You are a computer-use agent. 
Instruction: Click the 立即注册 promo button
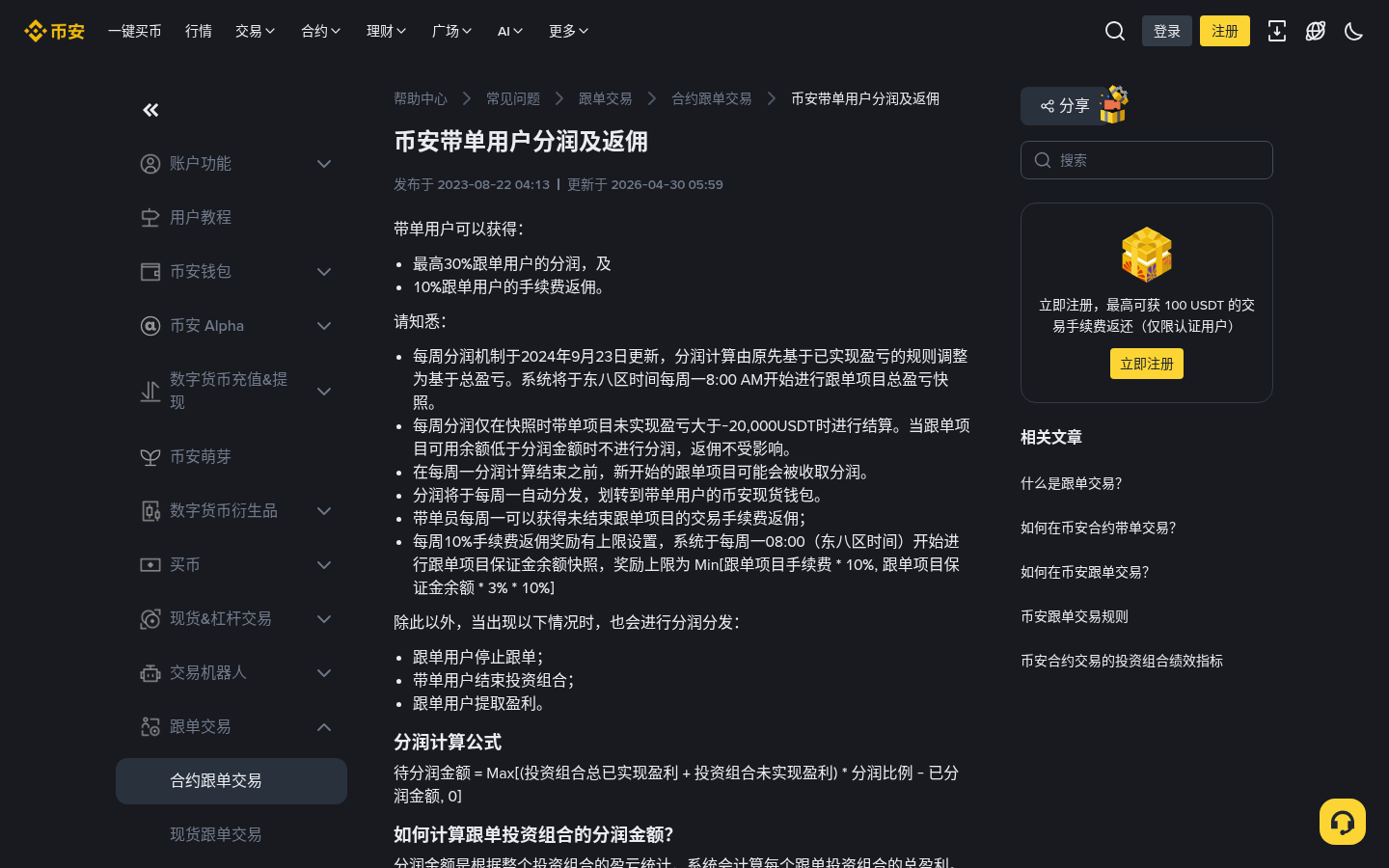pyautogui.click(x=1147, y=364)
